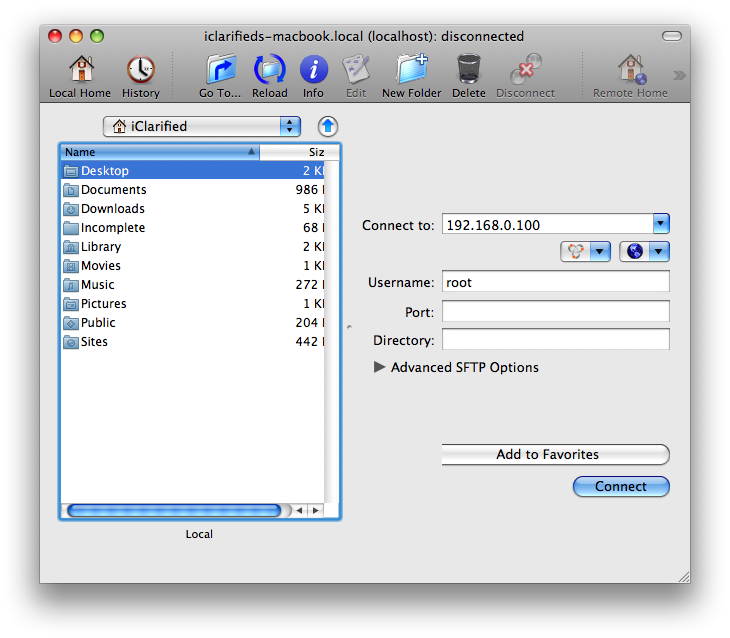Click the horizontal scrollbar in file list
The width and height of the screenshot is (730, 638).
pyautogui.click(x=174, y=510)
